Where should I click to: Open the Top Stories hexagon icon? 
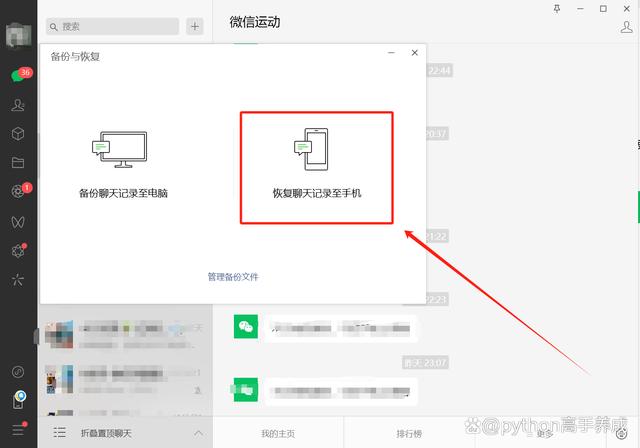18,251
